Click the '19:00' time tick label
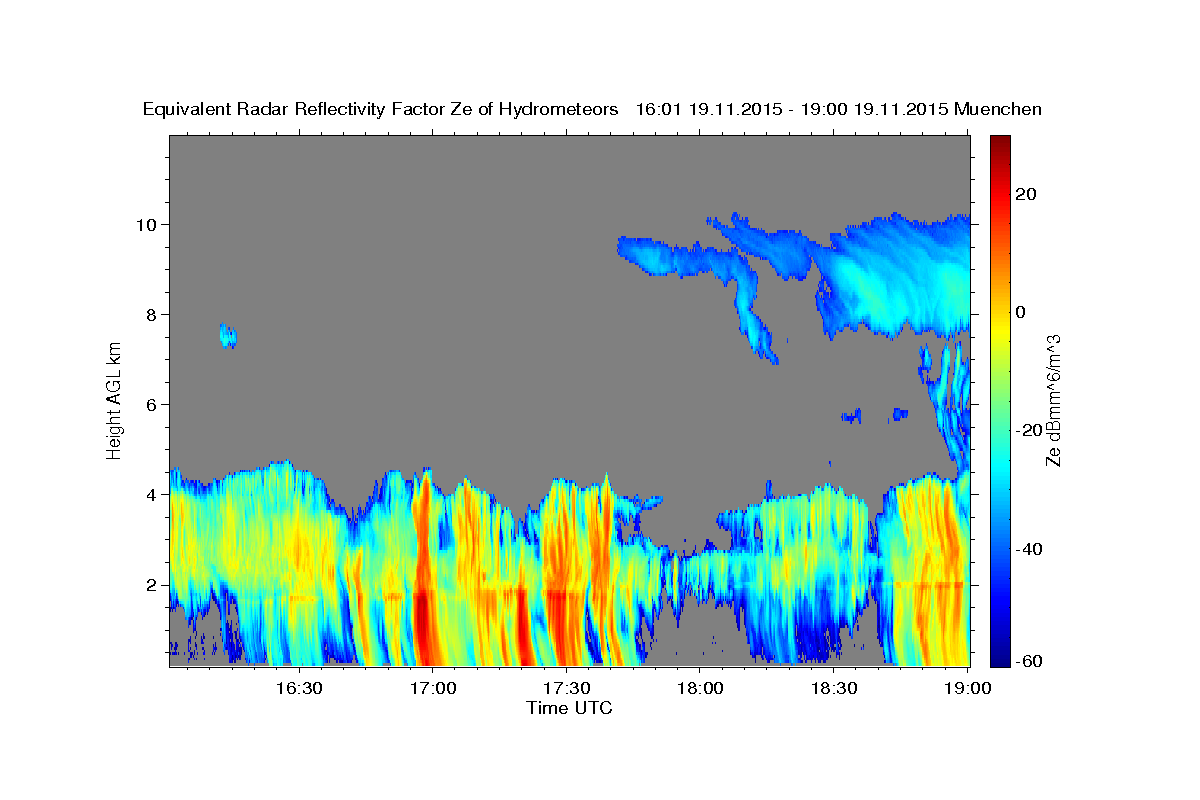1200x800 pixels. pyautogui.click(x=969, y=688)
